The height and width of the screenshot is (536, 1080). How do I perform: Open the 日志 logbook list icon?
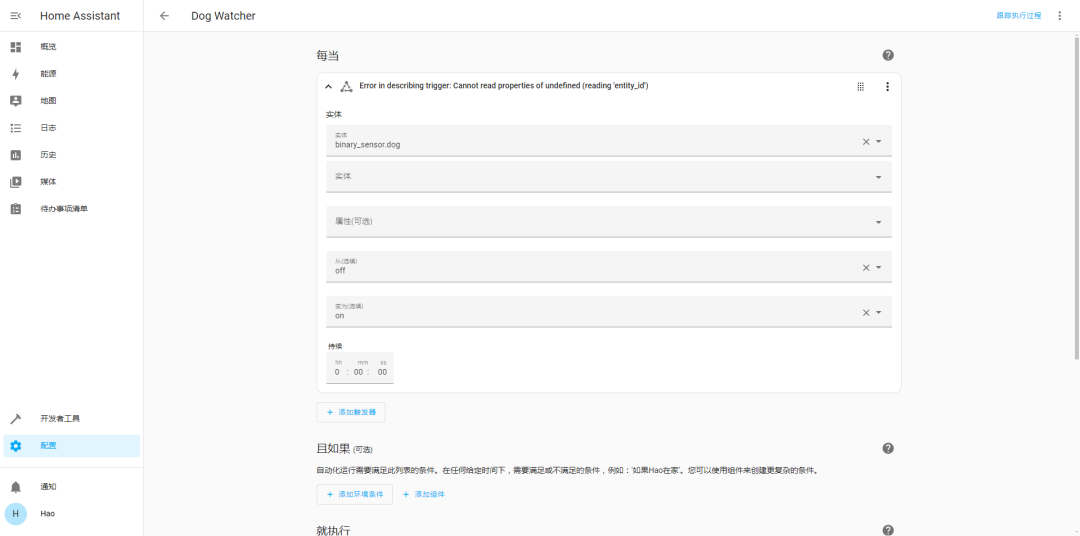[16, 127]
